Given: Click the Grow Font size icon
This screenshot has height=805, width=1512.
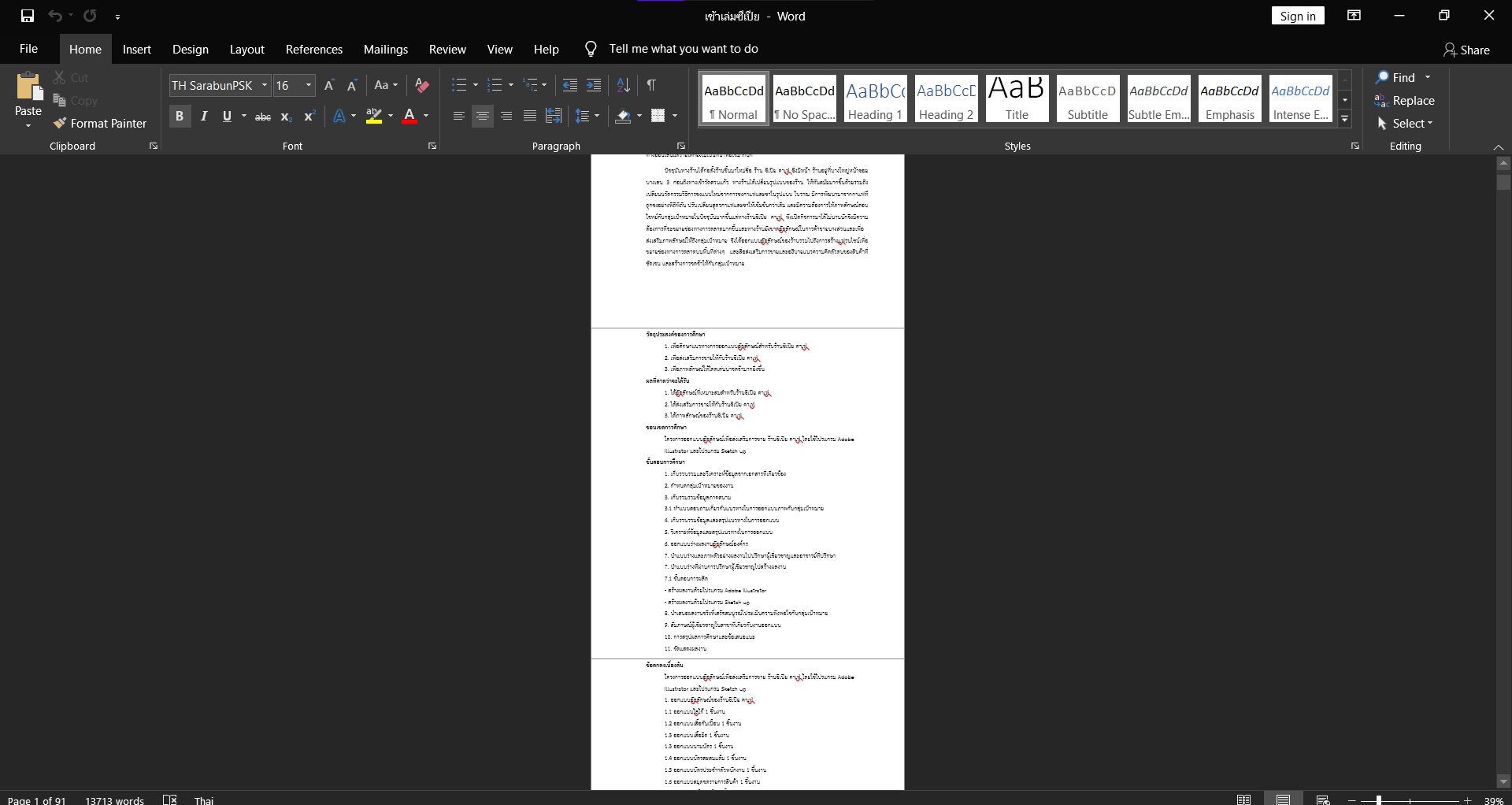Looking at the screenshot, I should click(x=329, y=85).
